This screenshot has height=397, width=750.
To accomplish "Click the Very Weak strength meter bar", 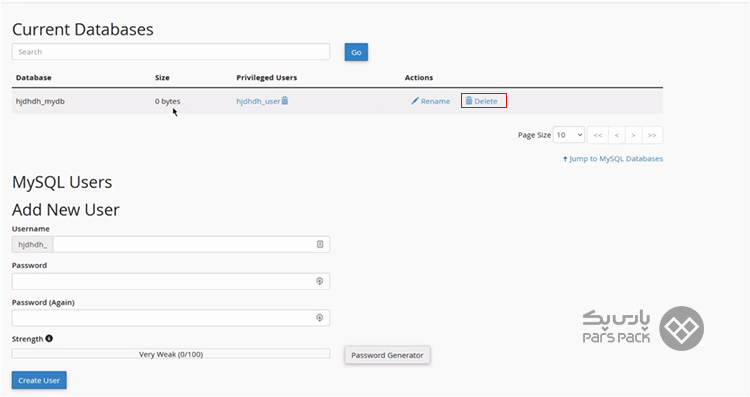I will click(x=171, y=354).
